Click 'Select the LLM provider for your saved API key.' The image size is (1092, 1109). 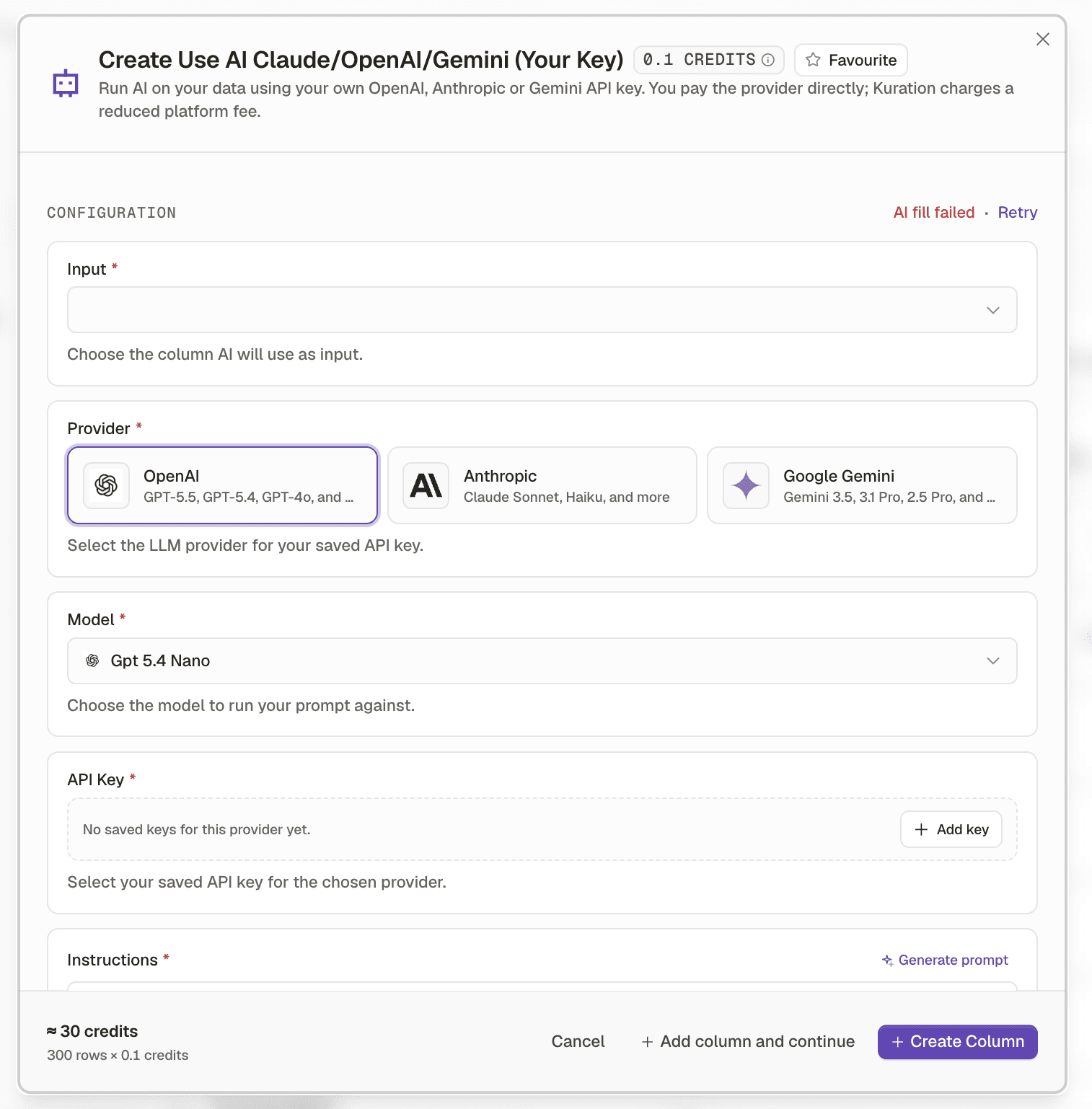coord(245,546)
